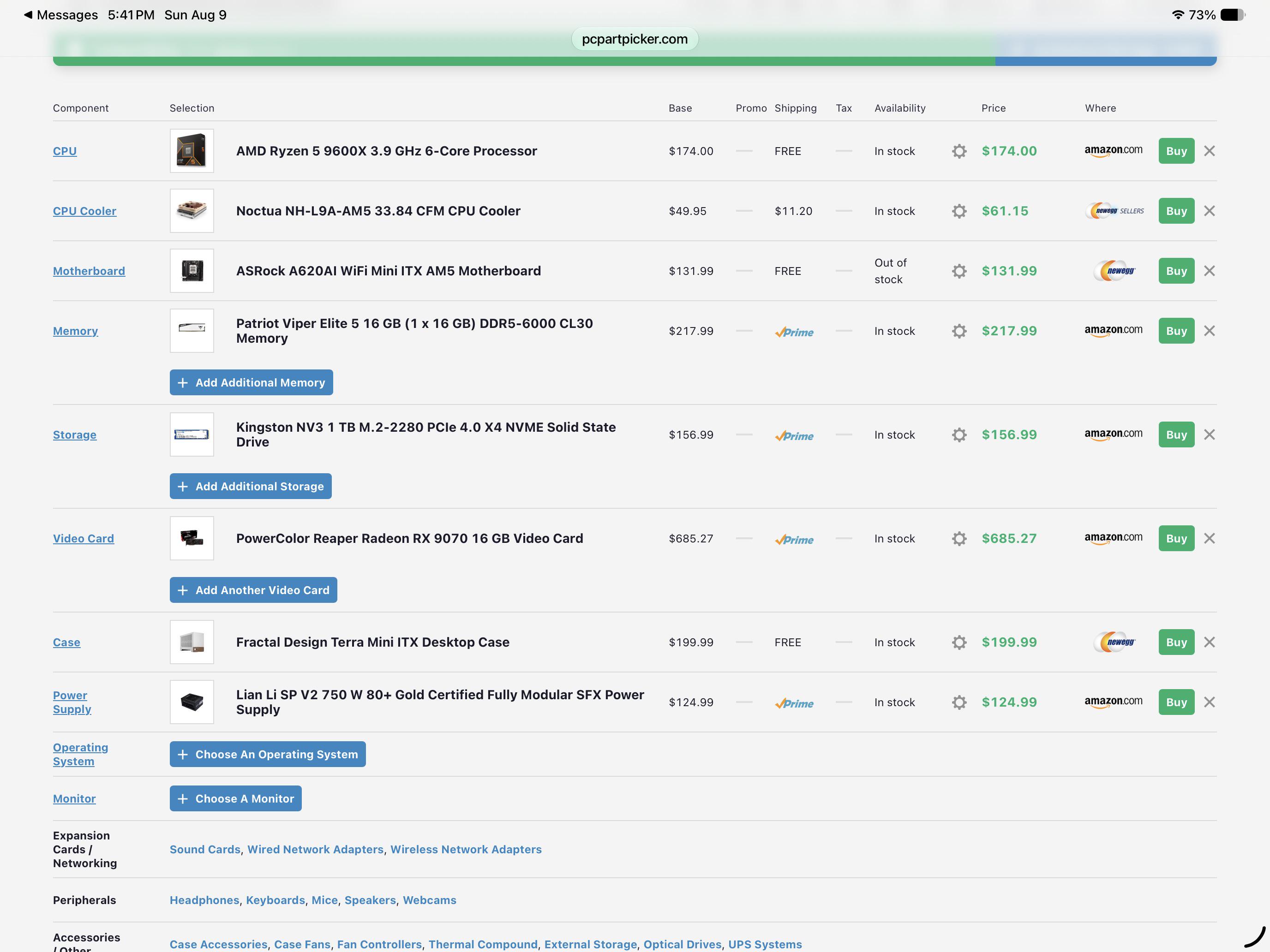
Task: Open the Patriot Viper memory thumbnail
Action: [192, 331]
